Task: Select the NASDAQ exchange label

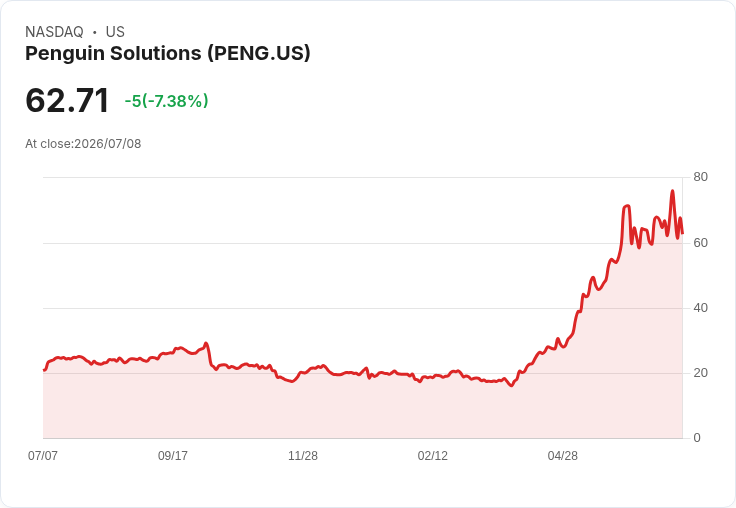Action: click(x=54, y=31)
